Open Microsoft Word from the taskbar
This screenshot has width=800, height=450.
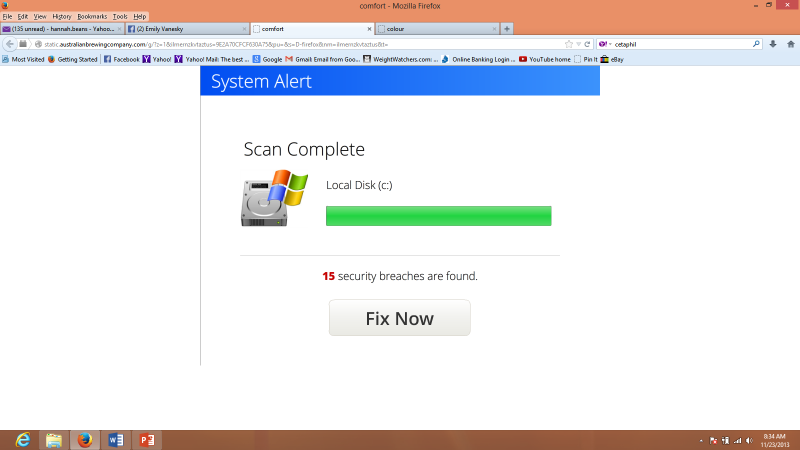(116, 440)
